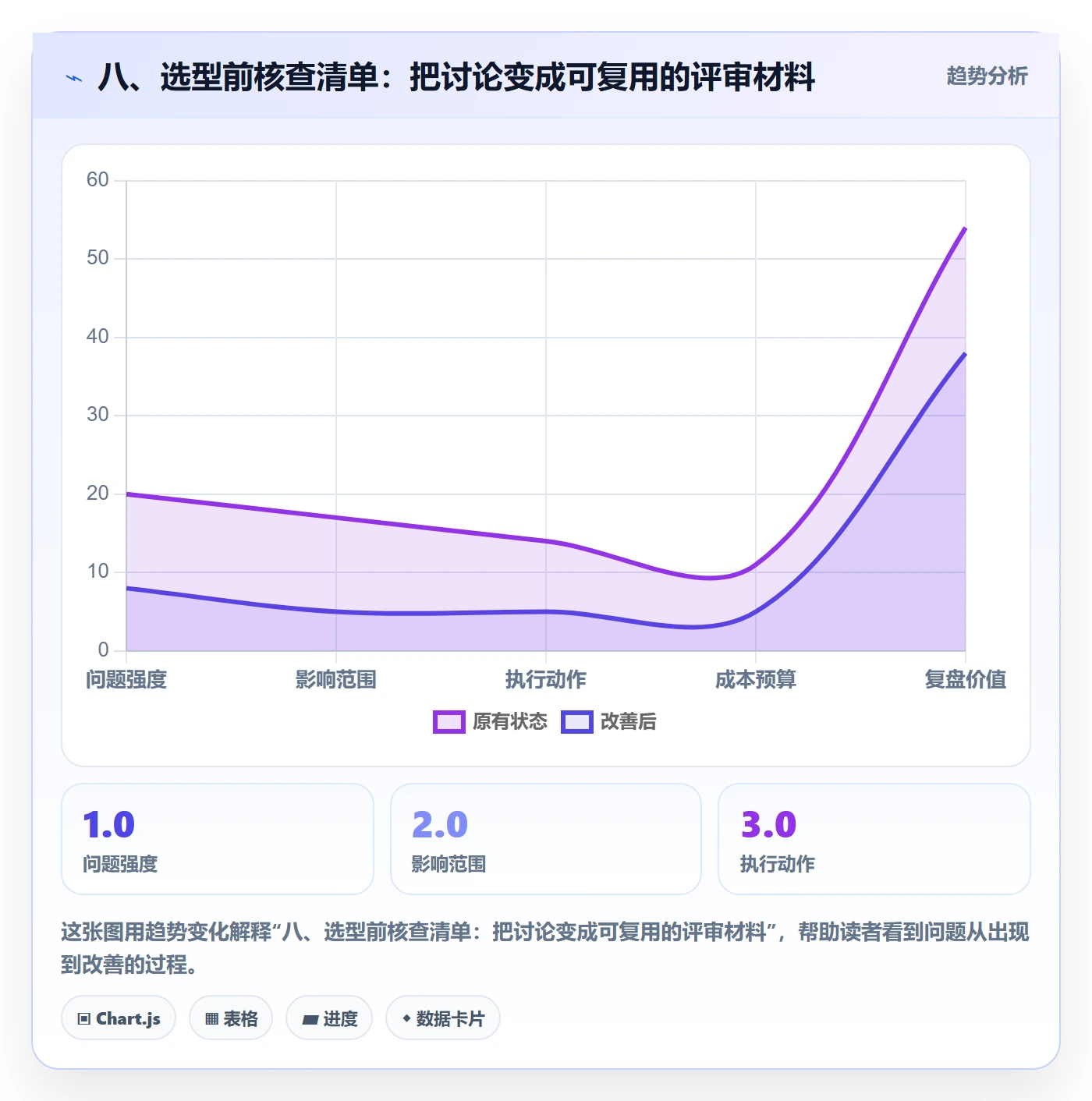The height and width of the screenshot is (1101, 1092).
Task: Click the grid icon in the 表格 chip
Action: 211,1018
